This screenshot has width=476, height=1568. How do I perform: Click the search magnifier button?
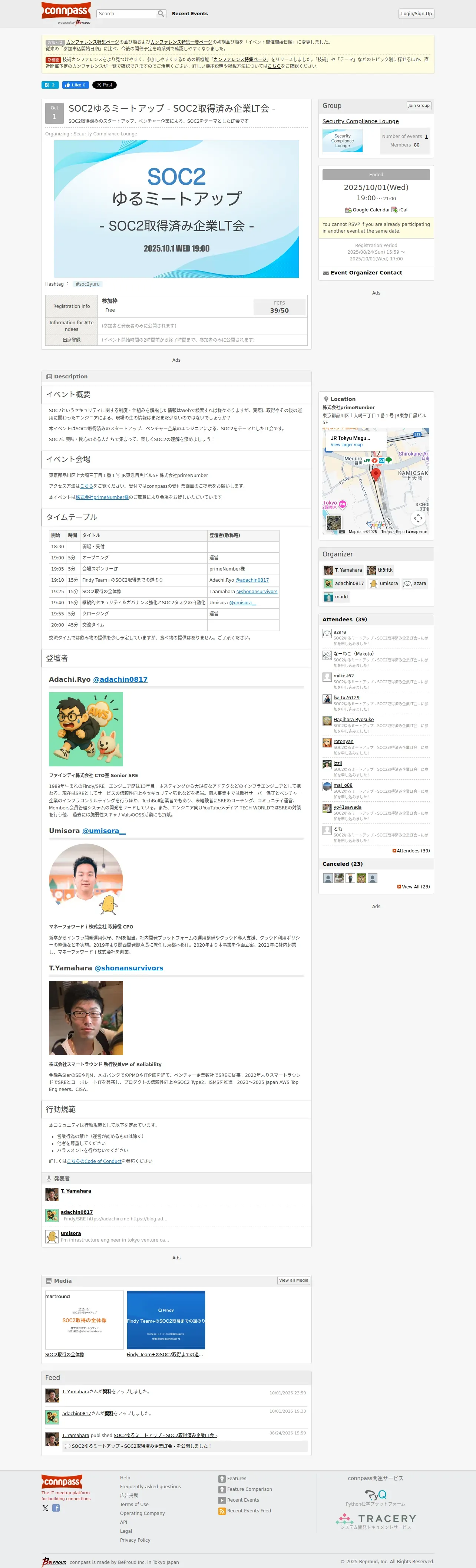(x=161, y=13)
